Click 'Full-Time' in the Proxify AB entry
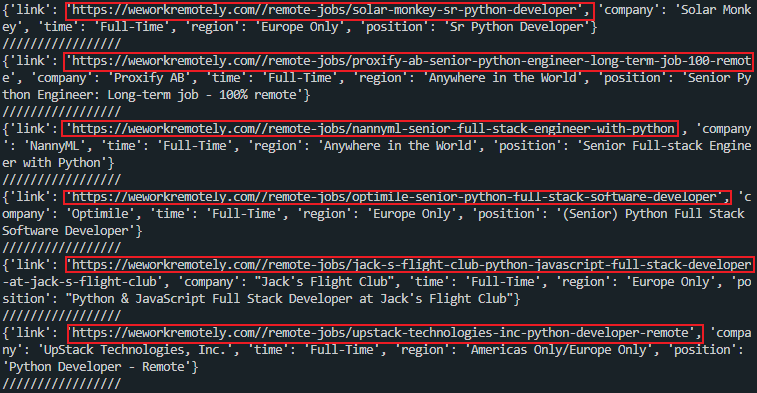The image size is (757, 393). [x=300, y=78]
